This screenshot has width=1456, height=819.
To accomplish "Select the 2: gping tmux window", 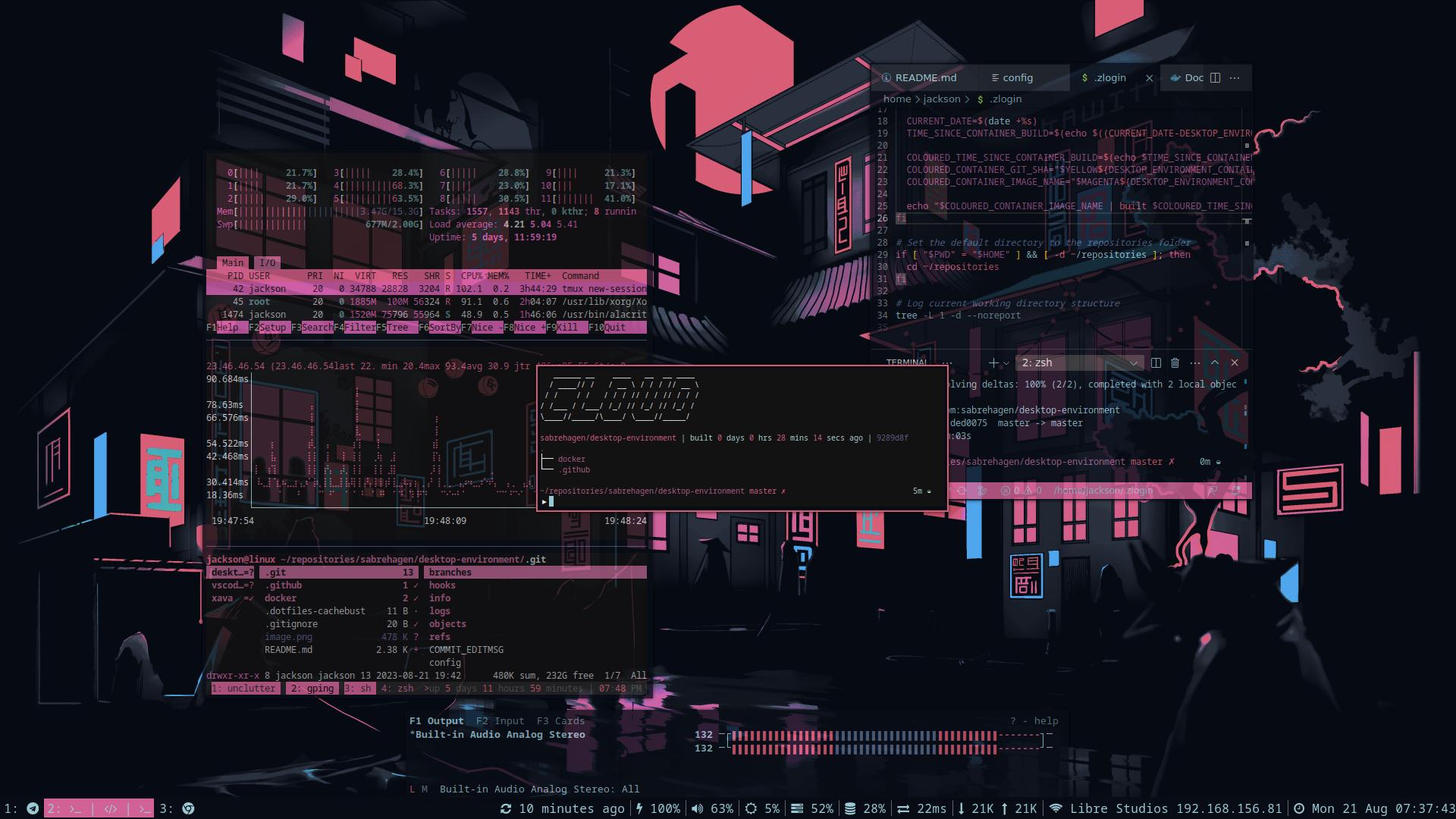I will pyautogui.click(x=312, y=689).
